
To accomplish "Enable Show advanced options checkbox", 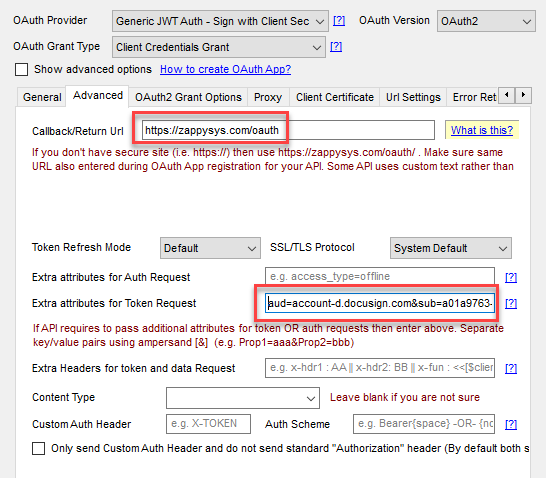I will tap(22, 69).
